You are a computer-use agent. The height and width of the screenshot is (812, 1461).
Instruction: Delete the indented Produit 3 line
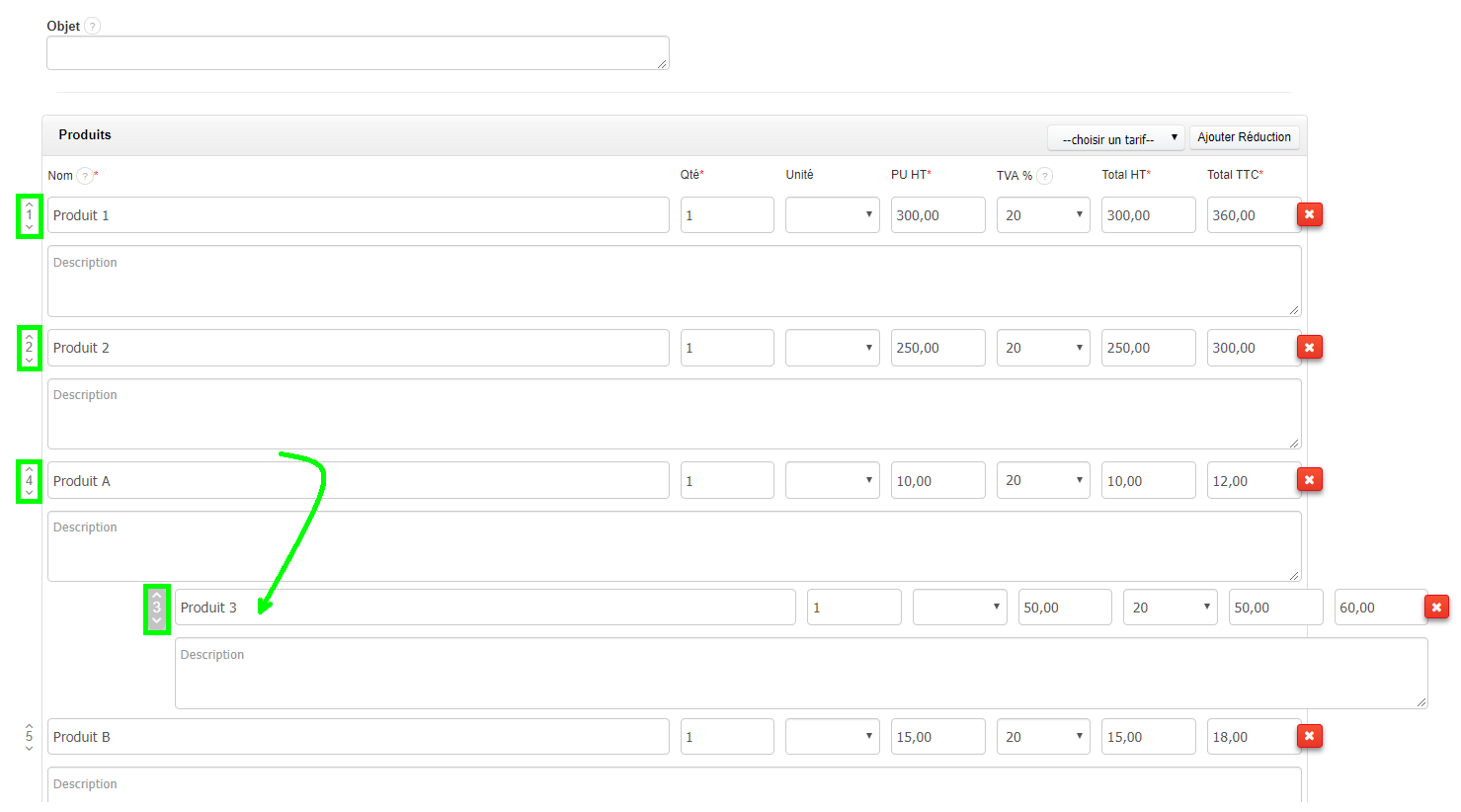tap(1435, 607)
